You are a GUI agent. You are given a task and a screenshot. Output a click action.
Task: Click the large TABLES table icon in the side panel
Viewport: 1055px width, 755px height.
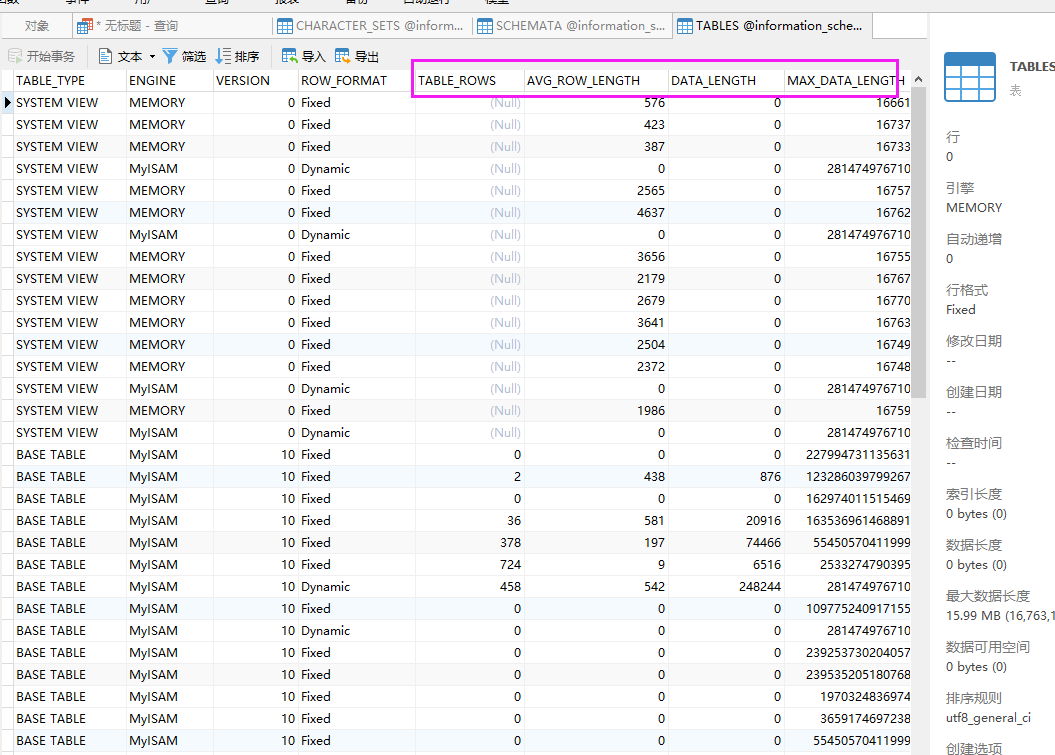[970, 77]
